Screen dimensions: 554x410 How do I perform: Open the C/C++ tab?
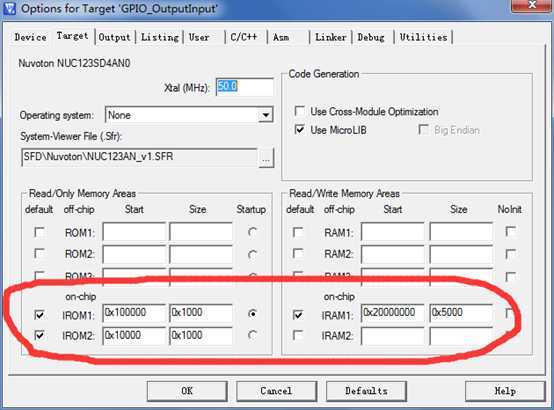(x=244, y=37)
